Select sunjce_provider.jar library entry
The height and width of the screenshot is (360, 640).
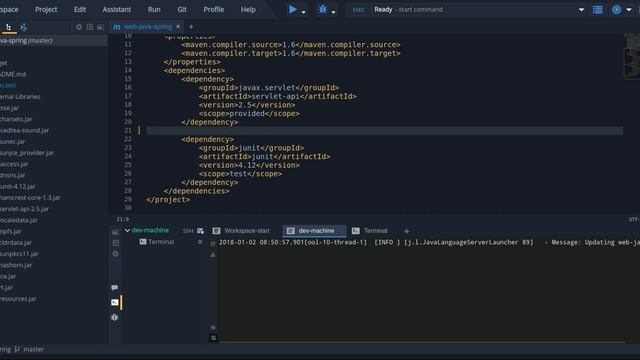click(27, 153)
